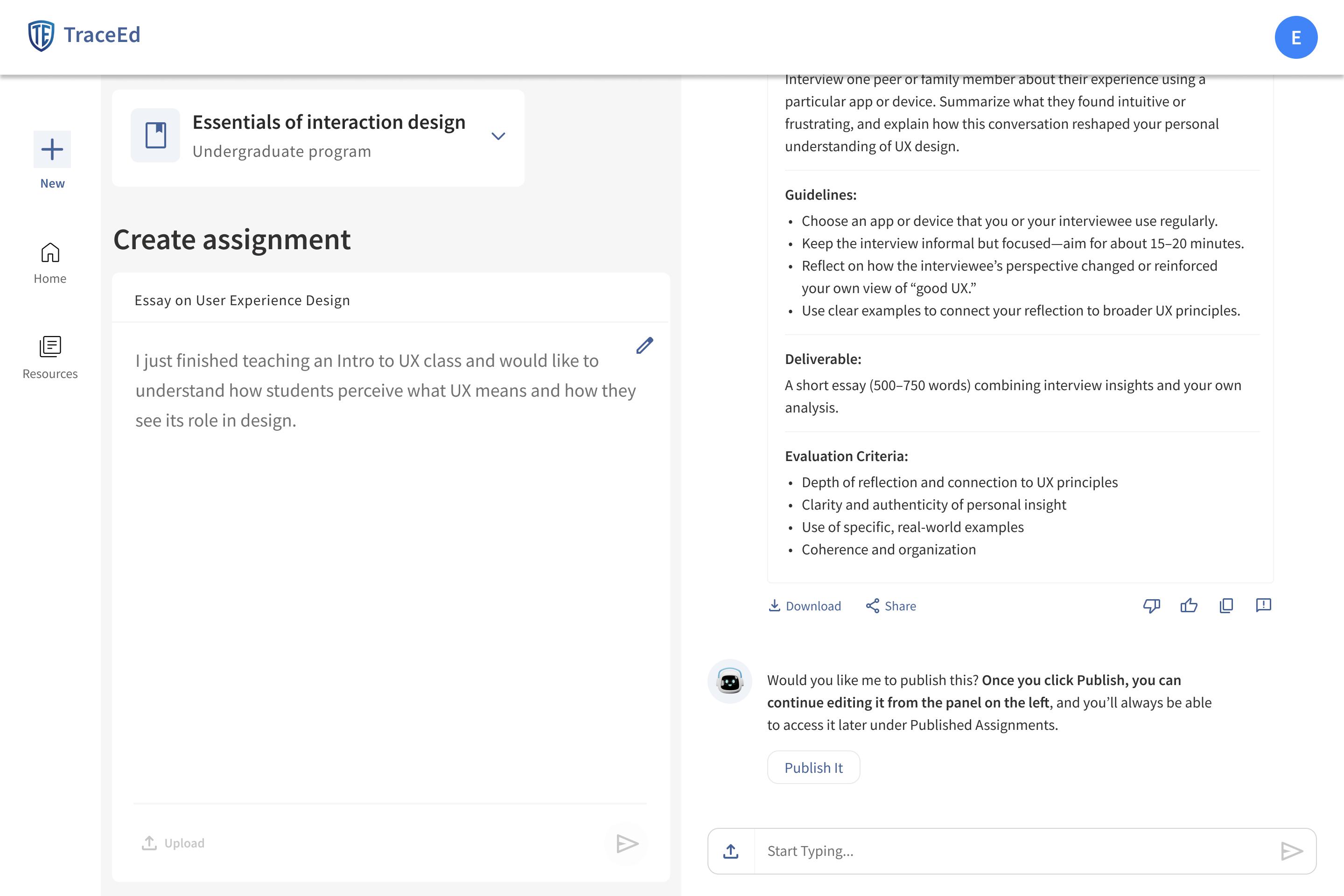This screenshot has height=896, width=1344.
Task: Open the user avatar E menu
Action: (1296, 38)
